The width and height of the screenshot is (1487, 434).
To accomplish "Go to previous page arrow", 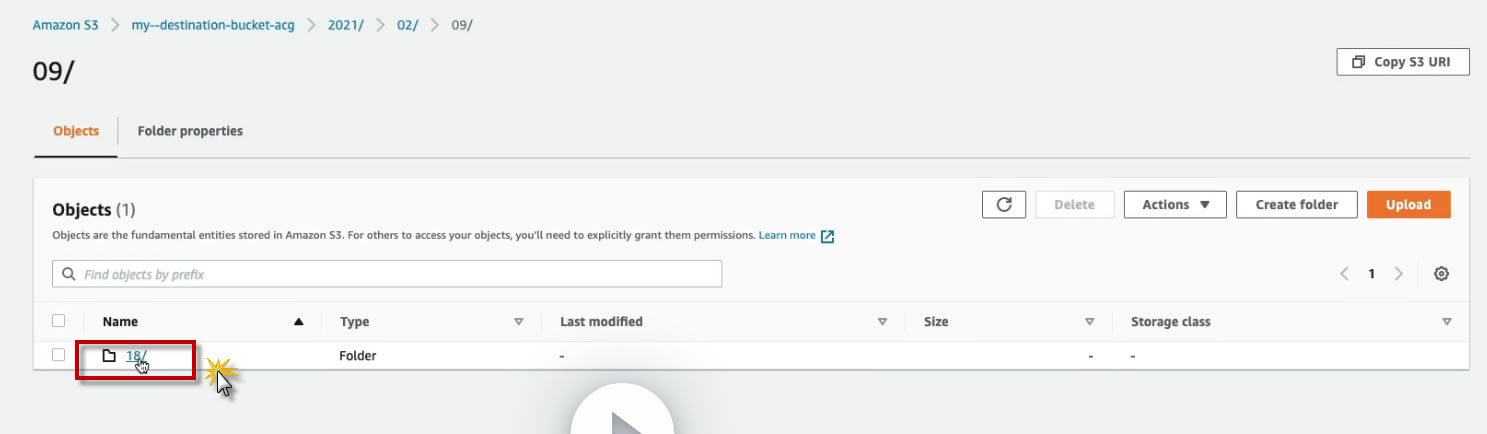I will point(1345,274).
